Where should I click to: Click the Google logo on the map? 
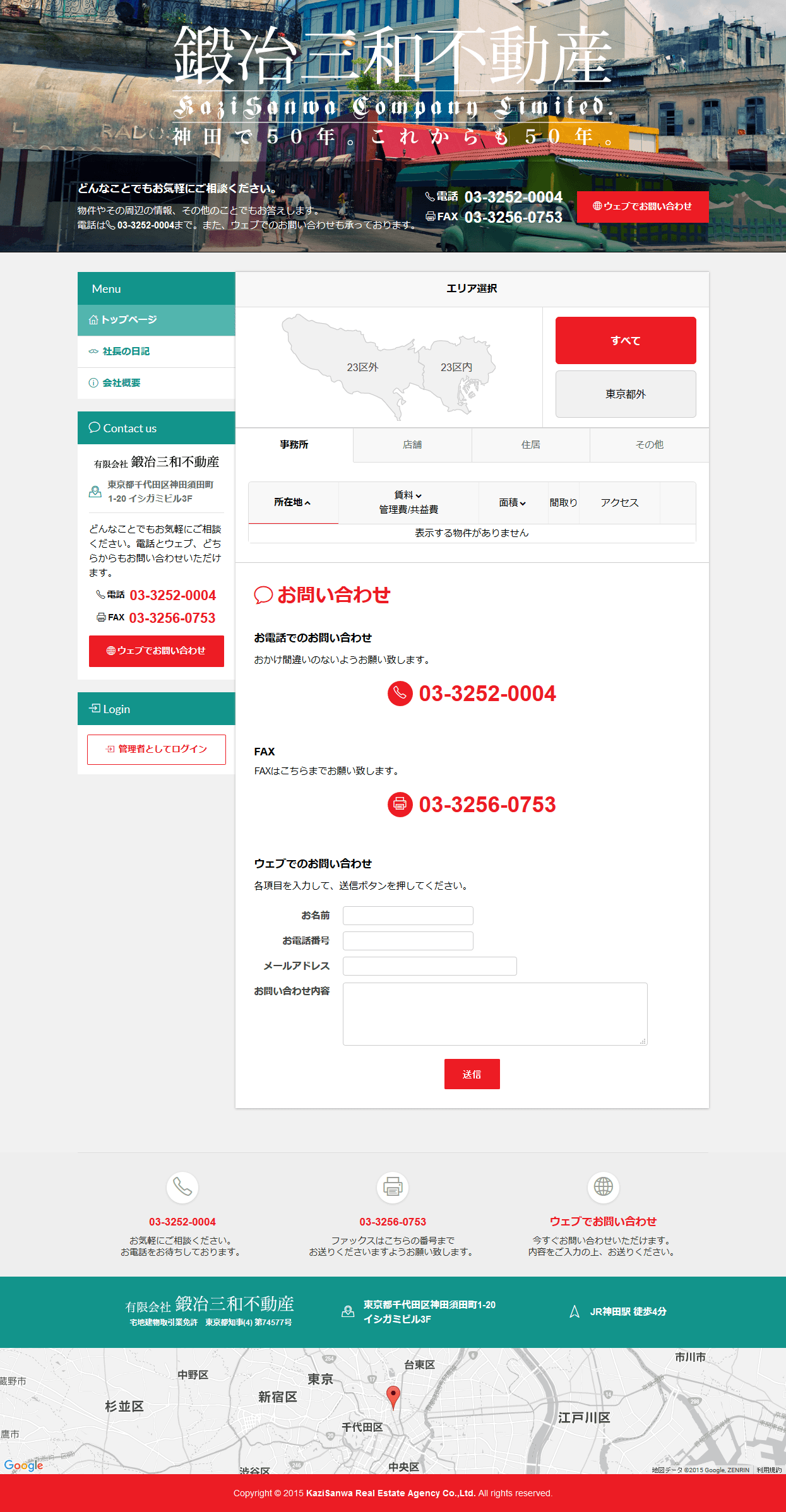click(x=23, y=1465)
